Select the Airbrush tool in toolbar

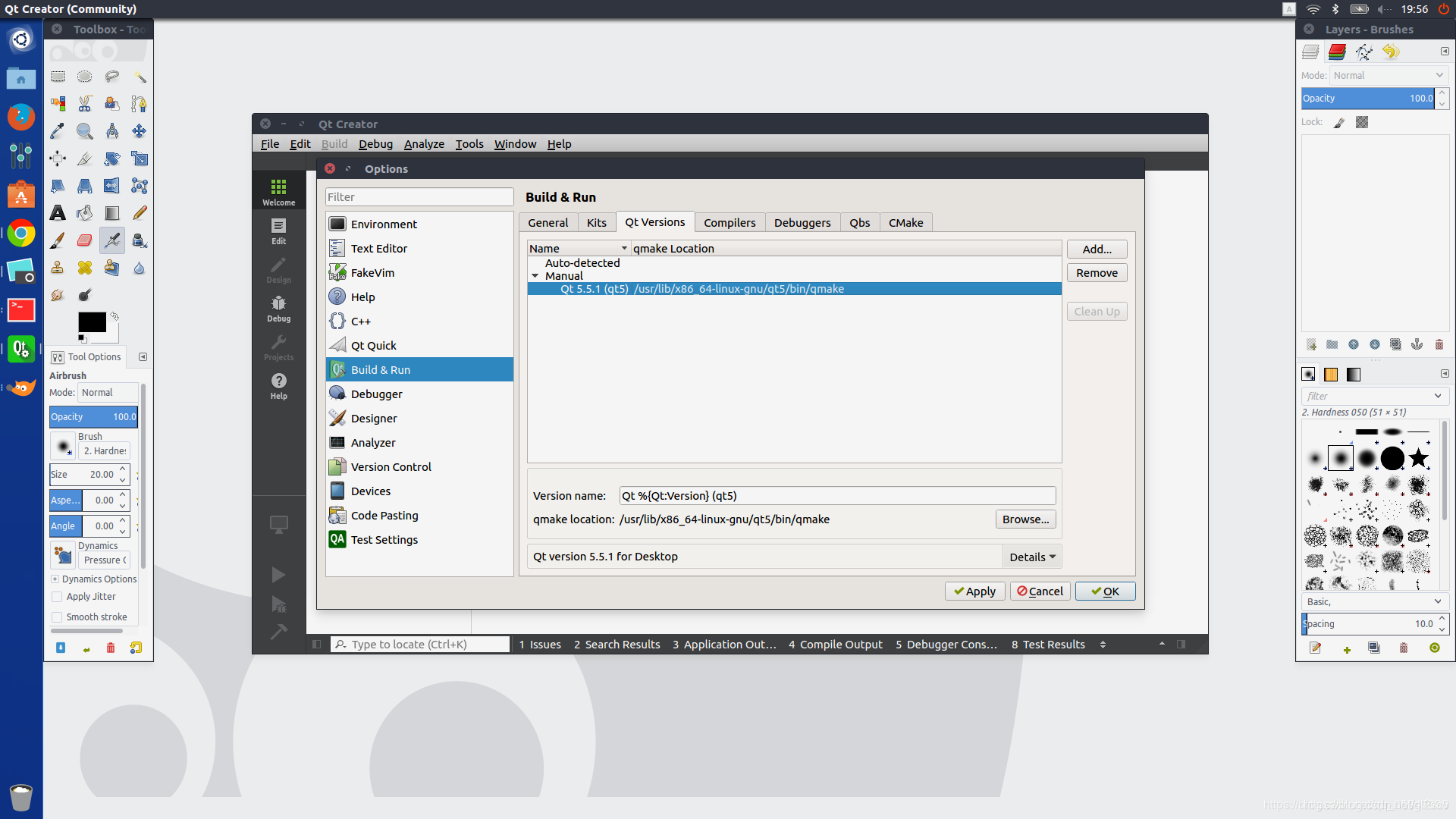point(111,239)
